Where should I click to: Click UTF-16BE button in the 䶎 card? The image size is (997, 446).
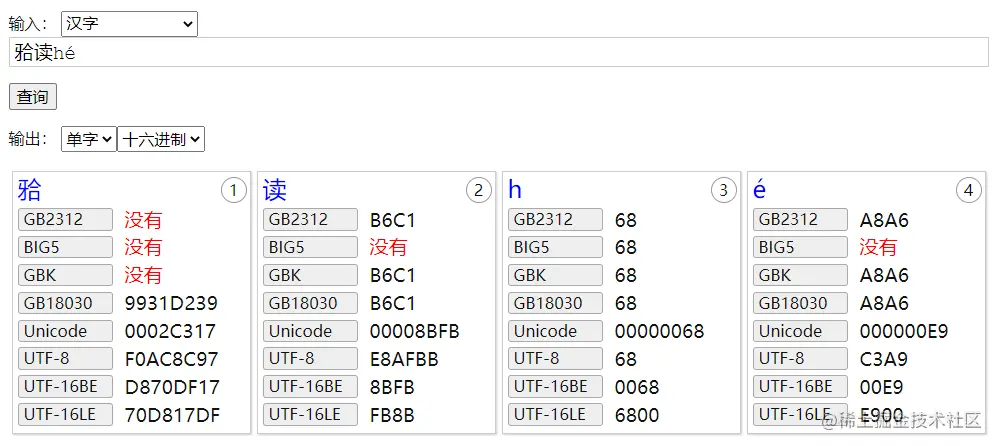tap(65, 387)
